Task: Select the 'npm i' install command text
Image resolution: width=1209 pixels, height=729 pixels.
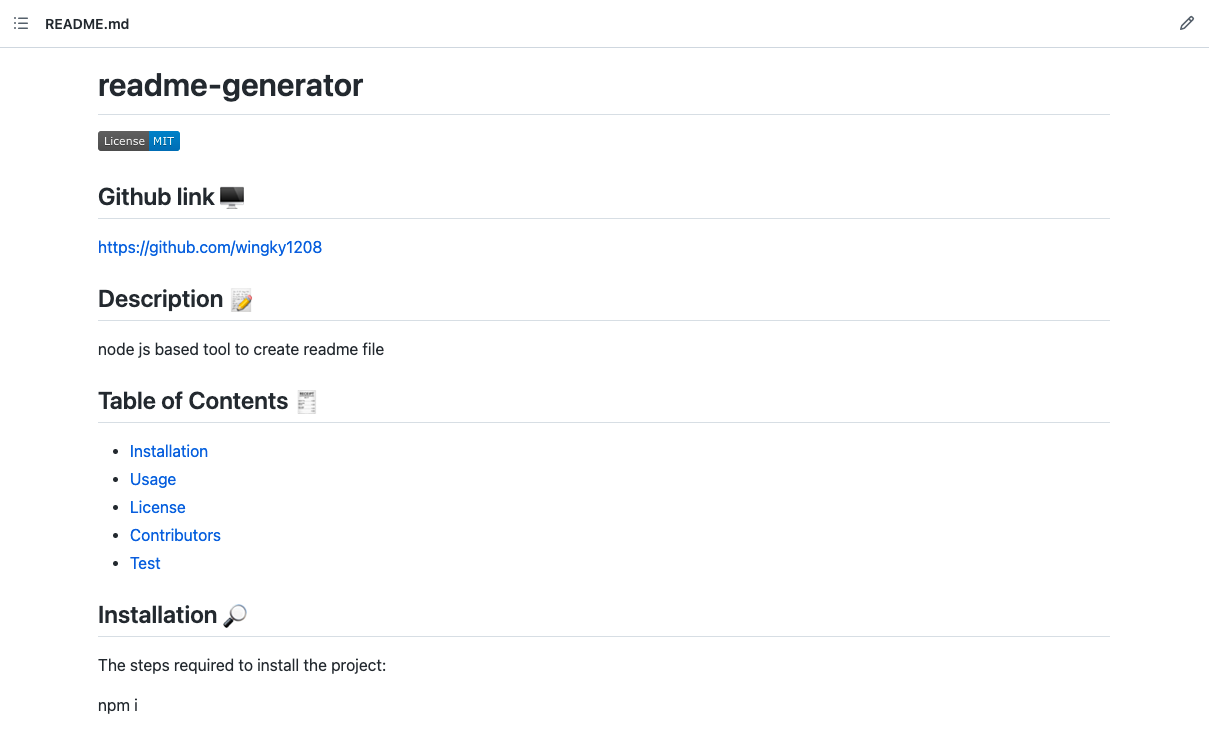Action: [x=117, y=705]
